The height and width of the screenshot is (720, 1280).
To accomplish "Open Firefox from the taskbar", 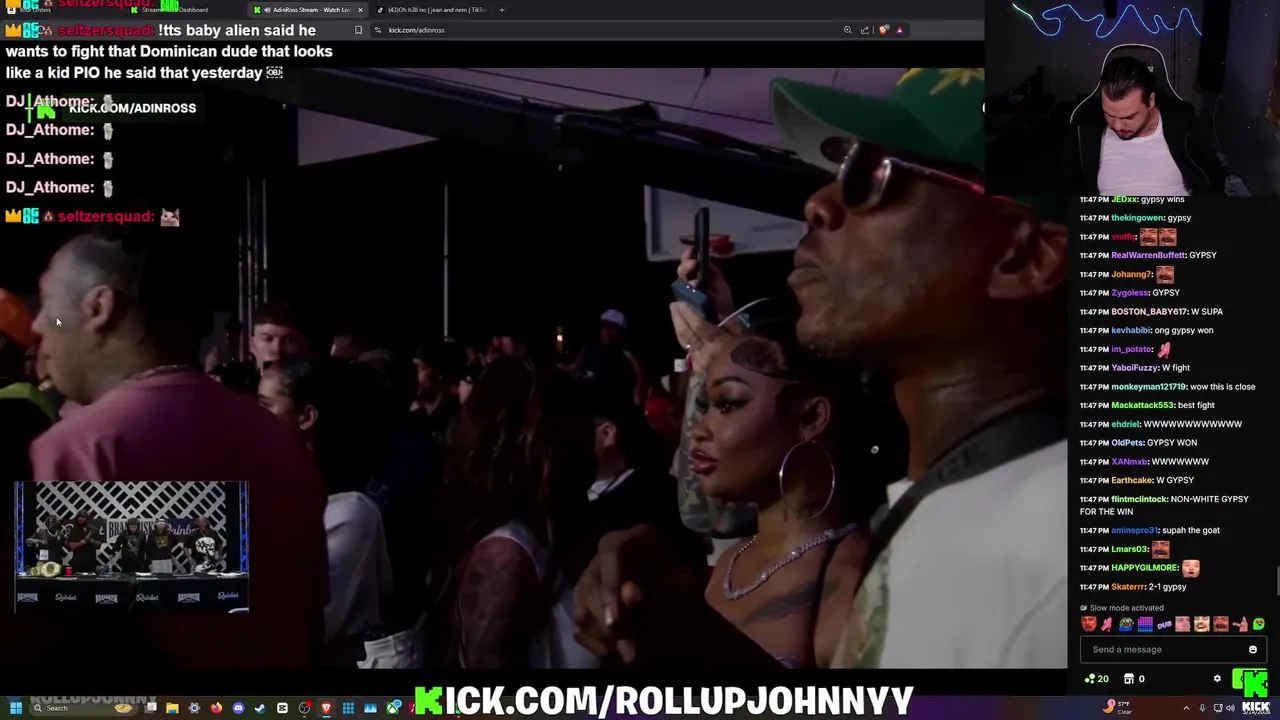I will point(216,708).
